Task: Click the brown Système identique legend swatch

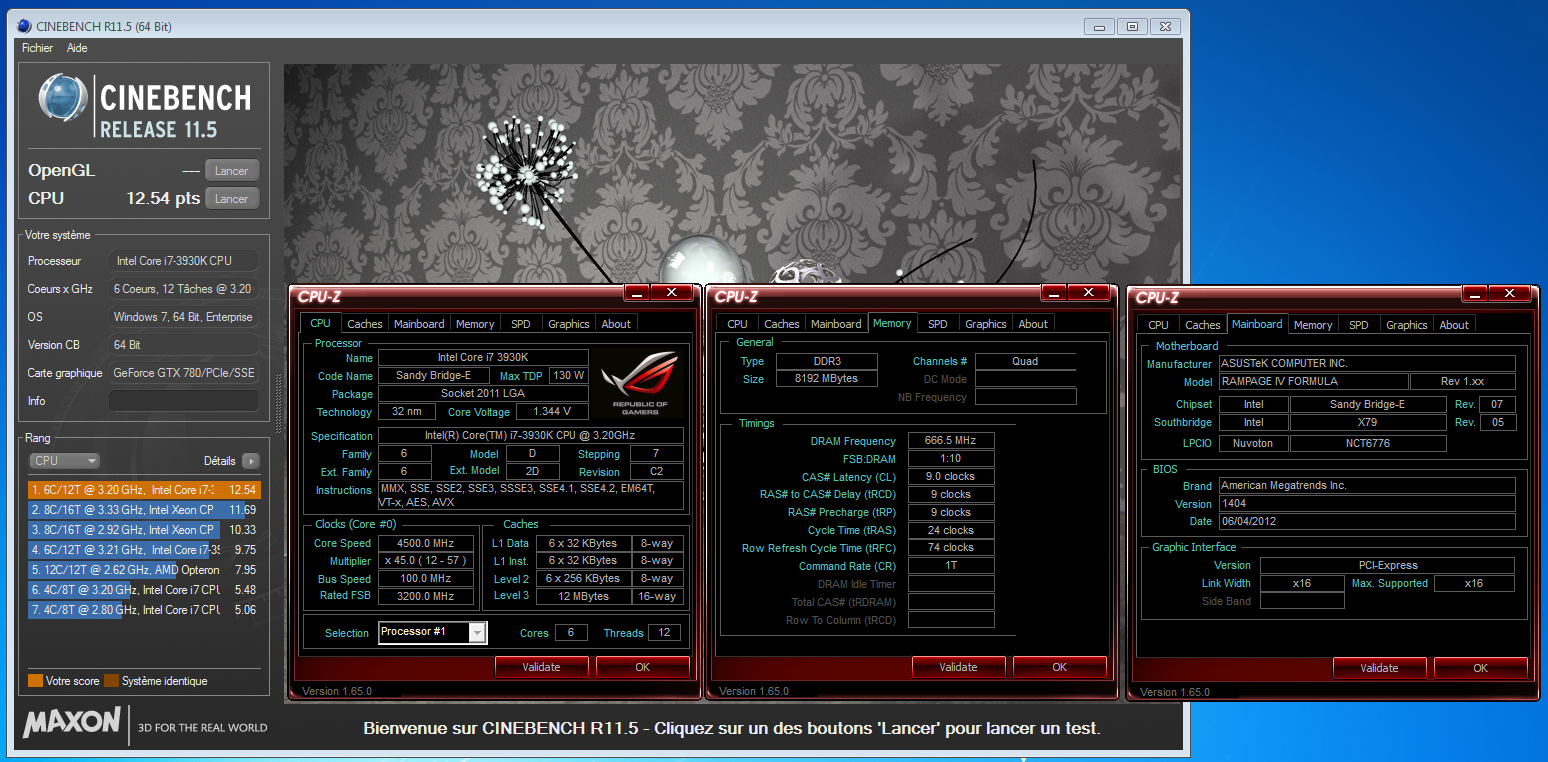Action: coord(112,681)
